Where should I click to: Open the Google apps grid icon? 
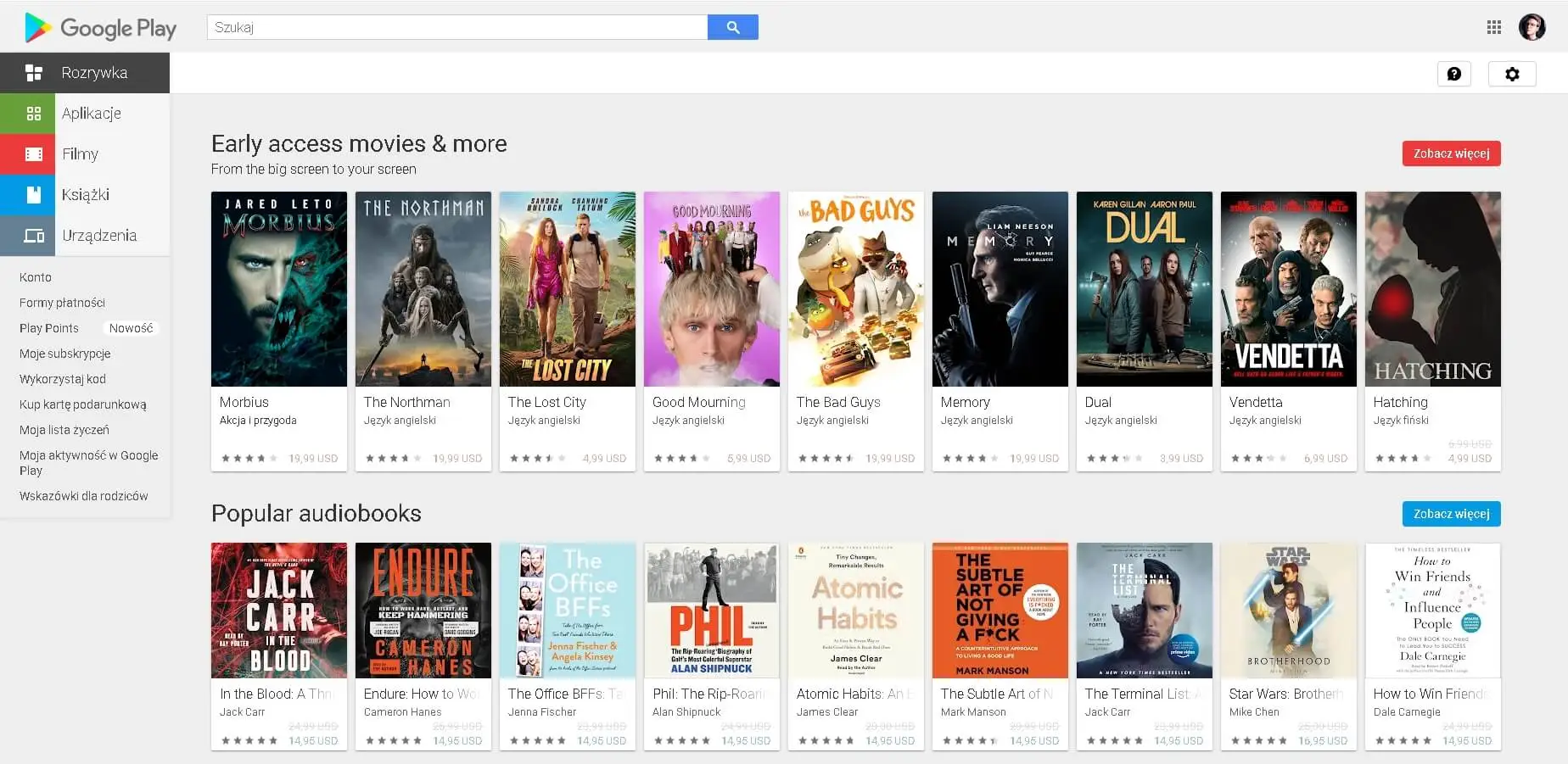coord(1494,27)
